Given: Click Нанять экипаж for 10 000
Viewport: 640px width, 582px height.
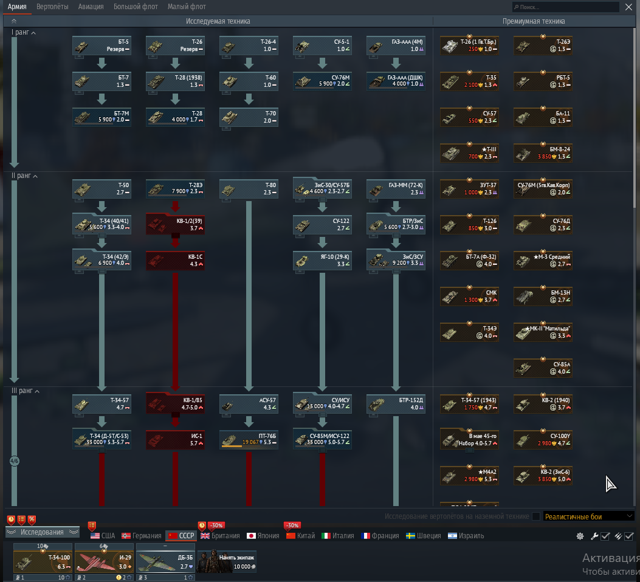Looking at the screenshot, I should tap(227, 562).
